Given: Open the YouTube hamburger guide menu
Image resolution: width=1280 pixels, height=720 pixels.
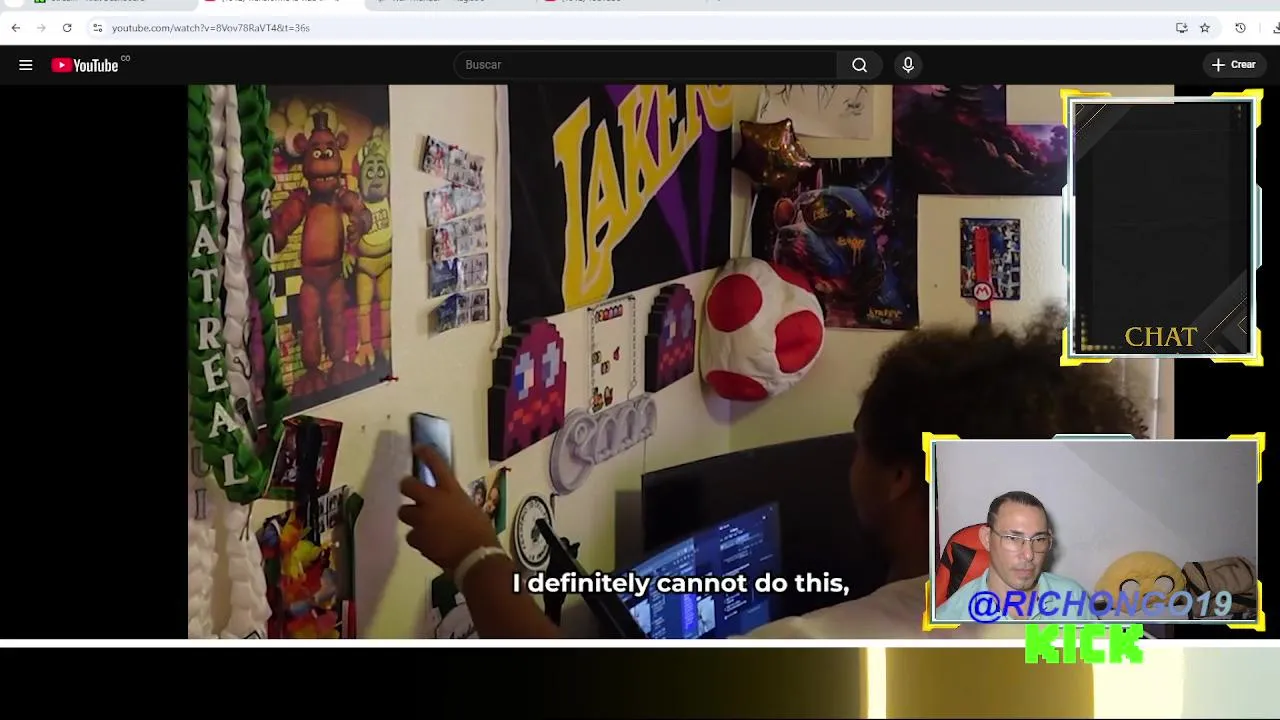Looking at the screenshot, I should (x=26, y=65).
